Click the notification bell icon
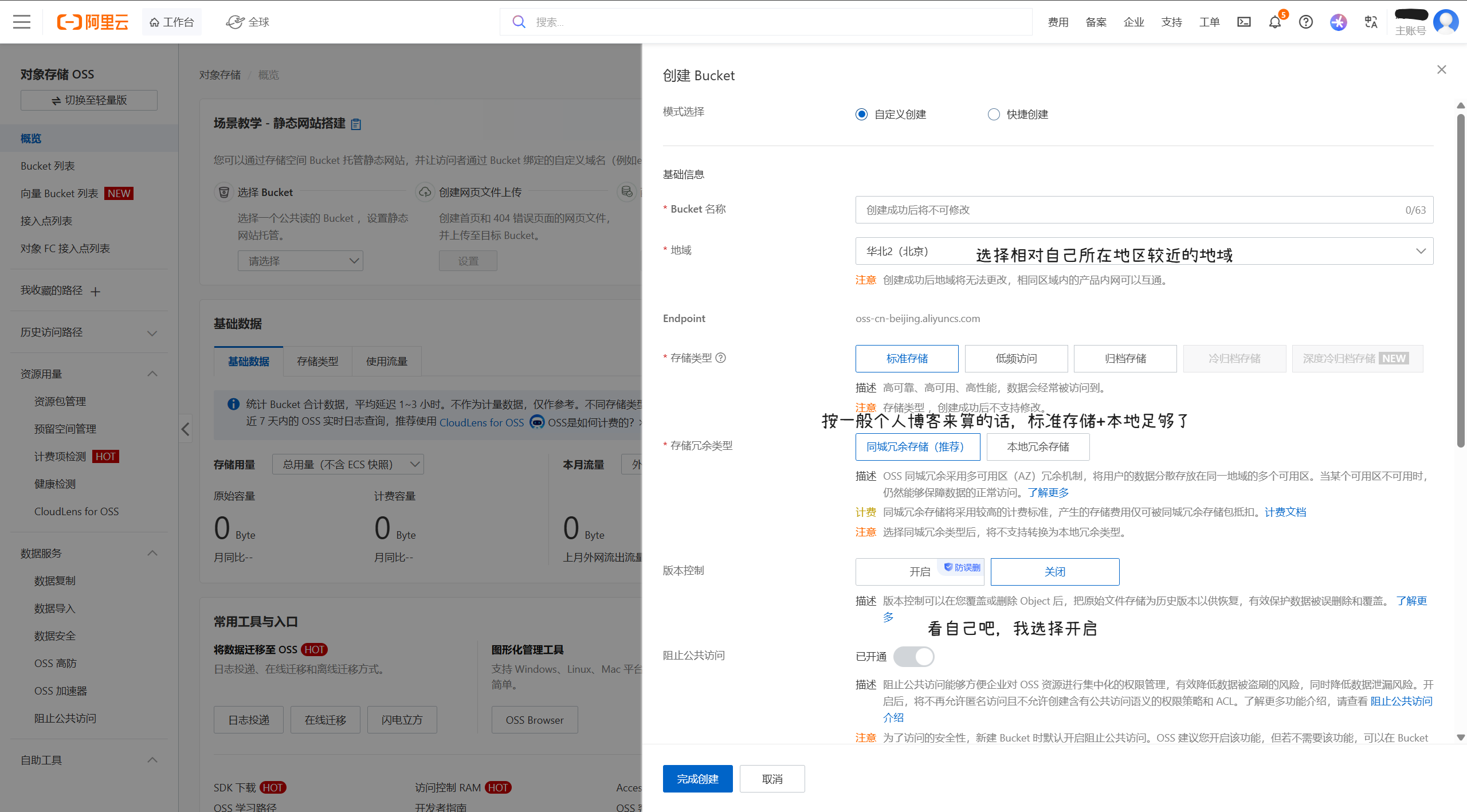This screenshot has width=1467, height=812. point(1274,22)
